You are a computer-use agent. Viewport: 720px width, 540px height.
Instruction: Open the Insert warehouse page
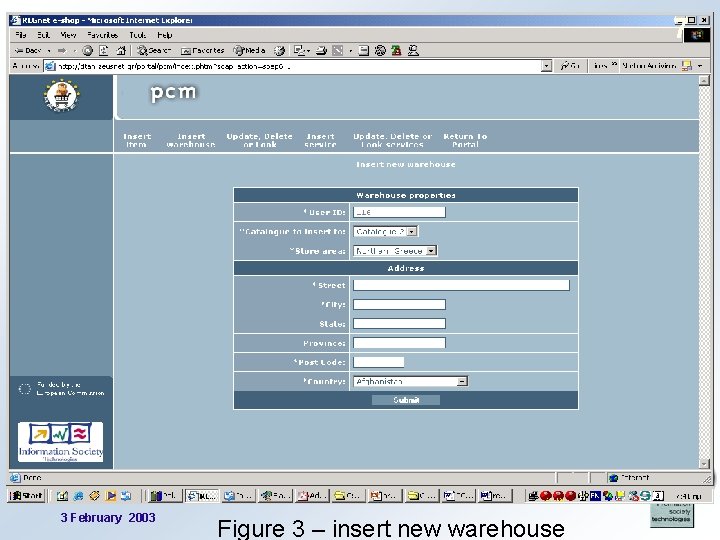point(191,140)
